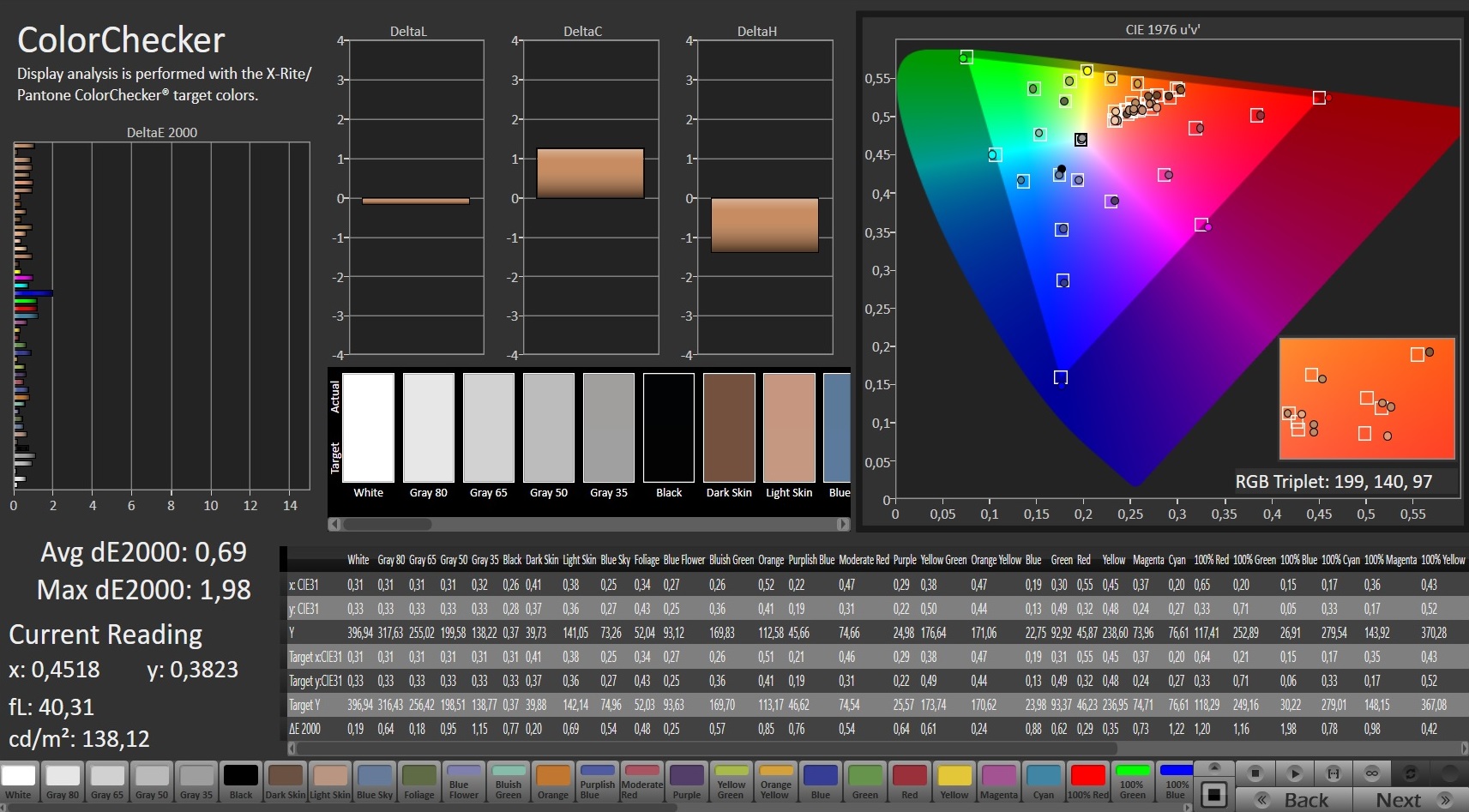Image resolution: width=1469 pixels, height=812 pixels.
Task: Click the White Actual/Target comparison patch
Action: tap(369, 427)
